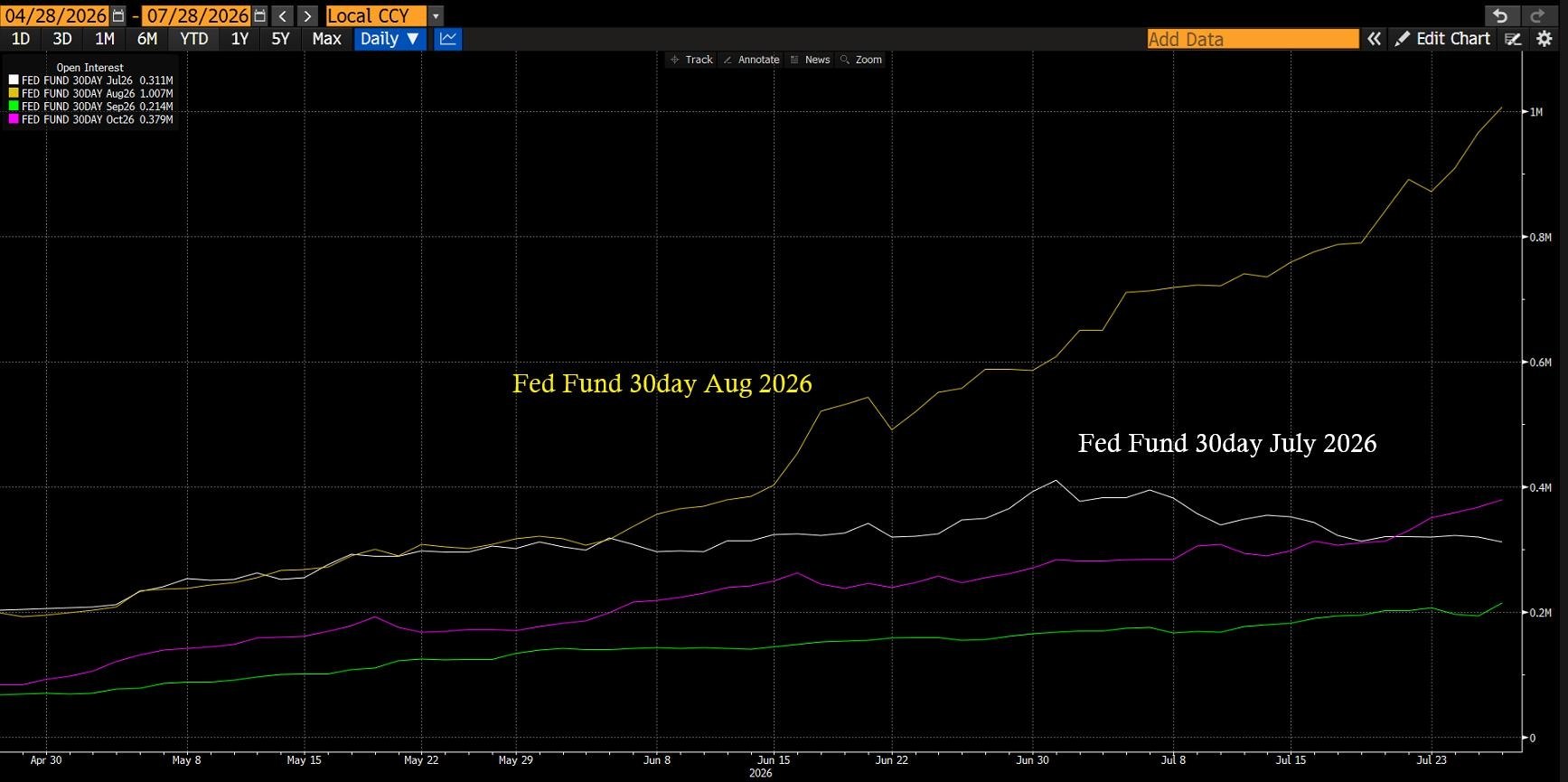This screenshot has width=1568, height=782.
Task: Open the annotation notes icon beside Edit Chart
Action: point(1513,39)
